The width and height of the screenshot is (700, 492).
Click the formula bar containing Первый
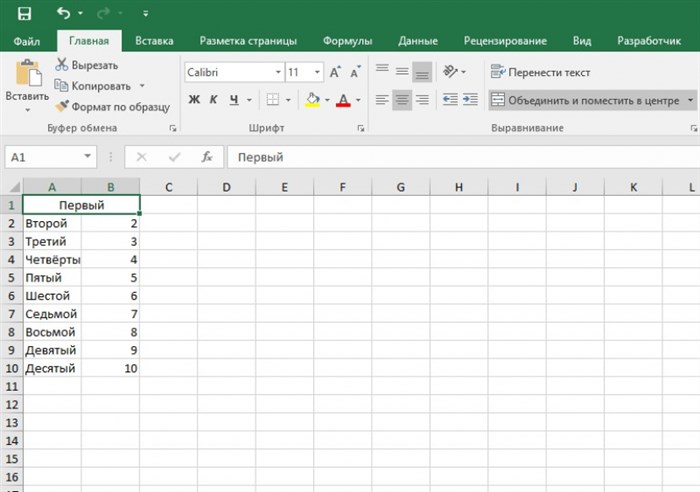tap(463, 157)
